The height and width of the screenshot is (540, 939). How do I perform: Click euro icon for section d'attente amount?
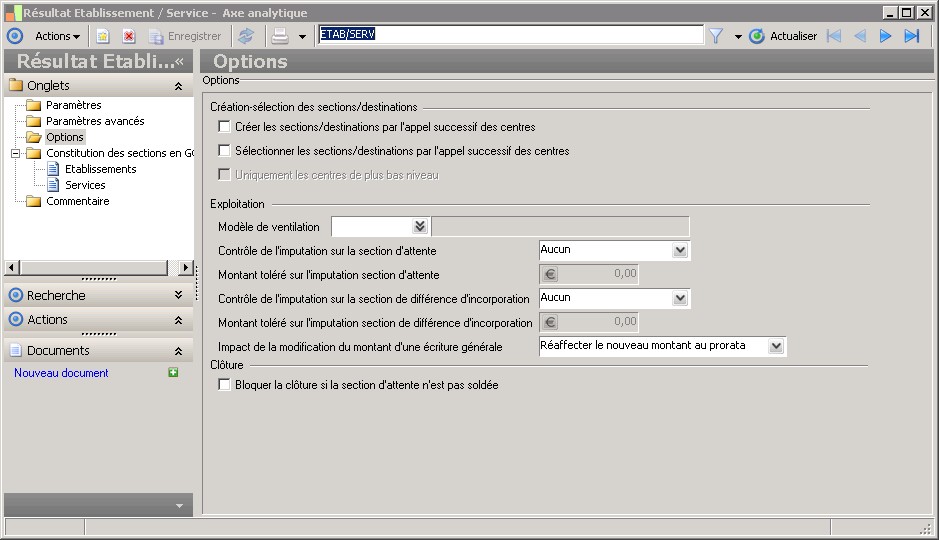click(x=549, y=274)
